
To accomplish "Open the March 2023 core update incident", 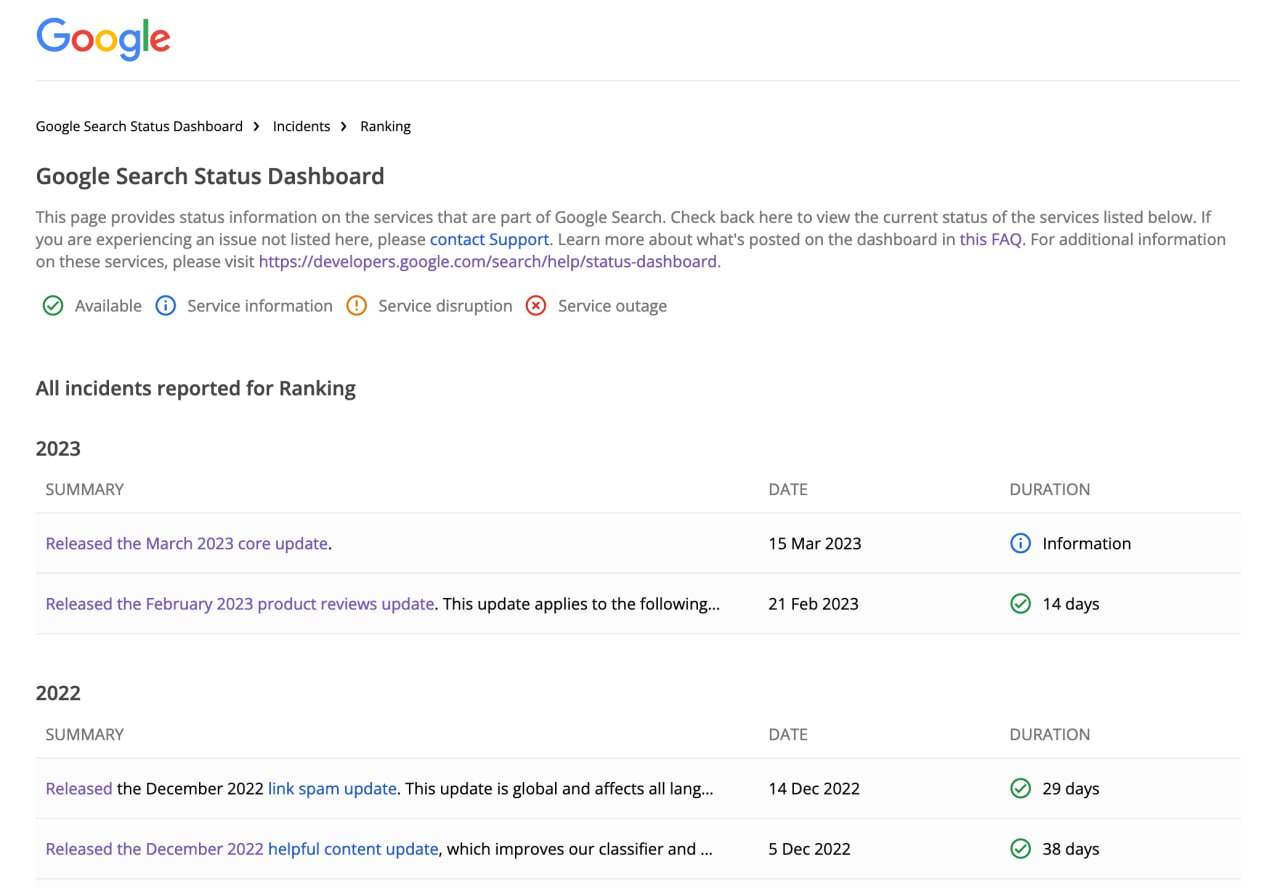I will [x=187, y=544].
